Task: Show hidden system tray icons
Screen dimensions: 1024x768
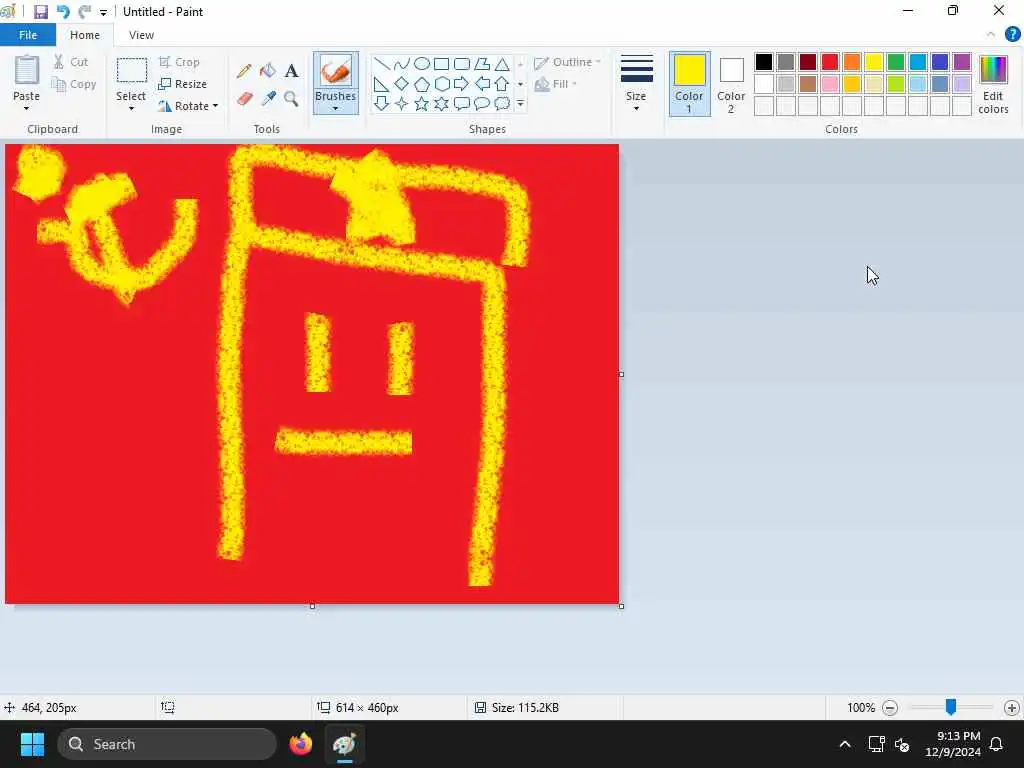Action: 844,744
